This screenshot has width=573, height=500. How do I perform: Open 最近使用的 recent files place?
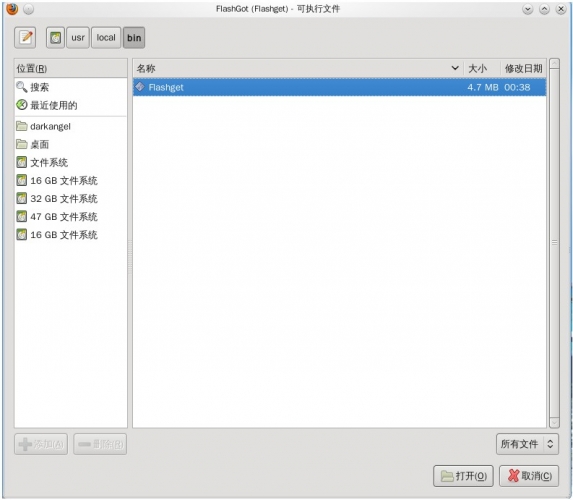(71, 105)
